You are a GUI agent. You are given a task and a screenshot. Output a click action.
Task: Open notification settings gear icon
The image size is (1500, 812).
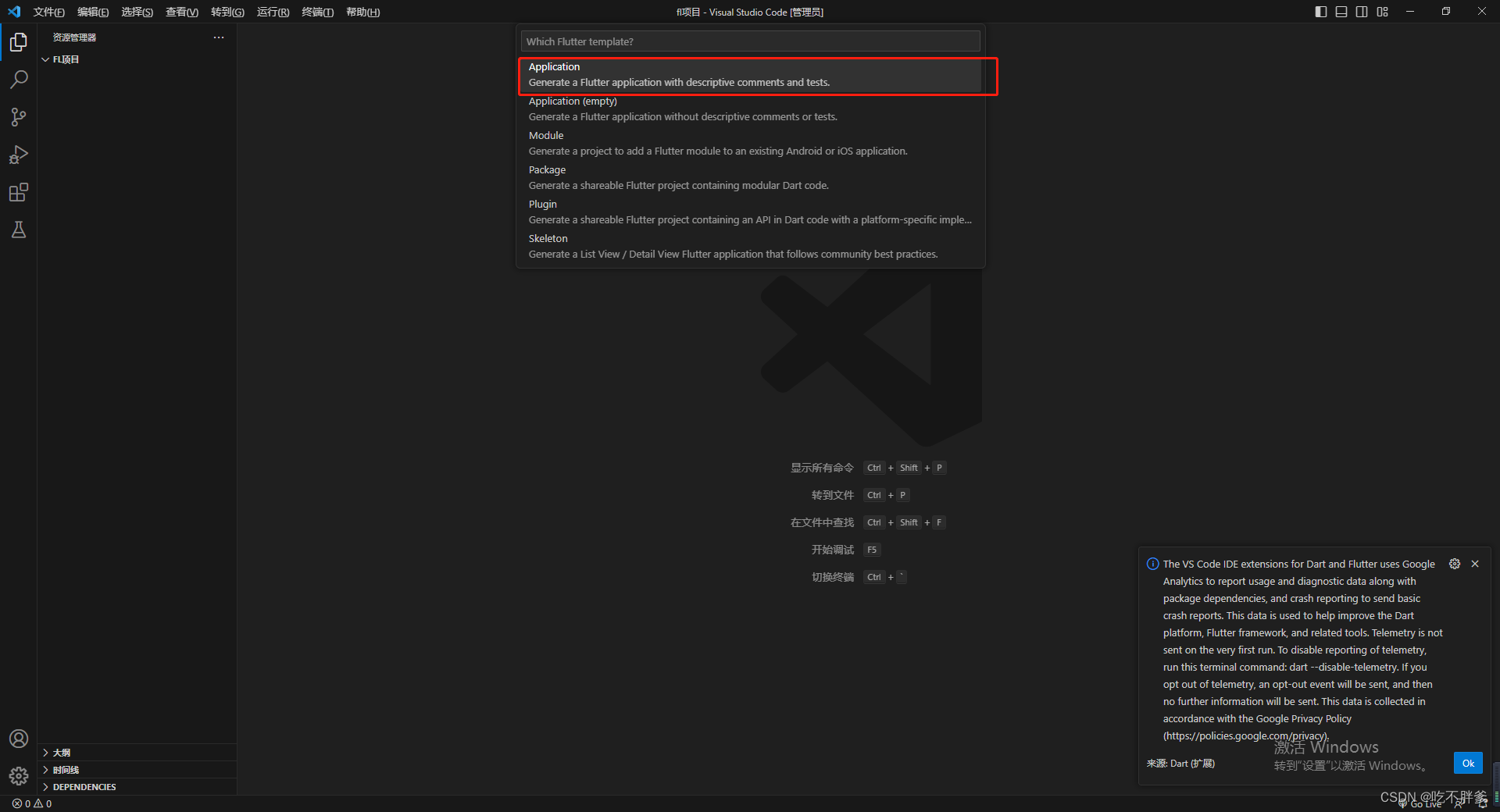click(x=1455, y=564)
